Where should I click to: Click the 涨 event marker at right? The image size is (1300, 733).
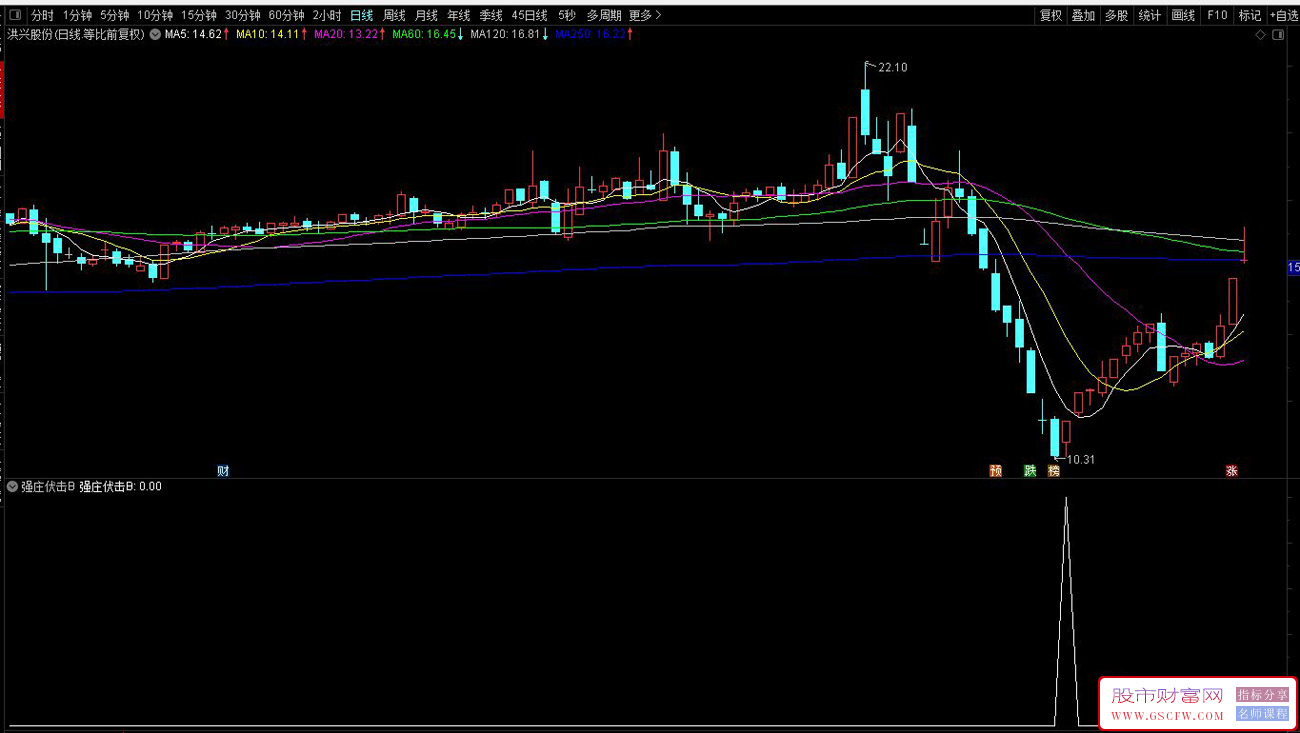[x=1232, y=471]
